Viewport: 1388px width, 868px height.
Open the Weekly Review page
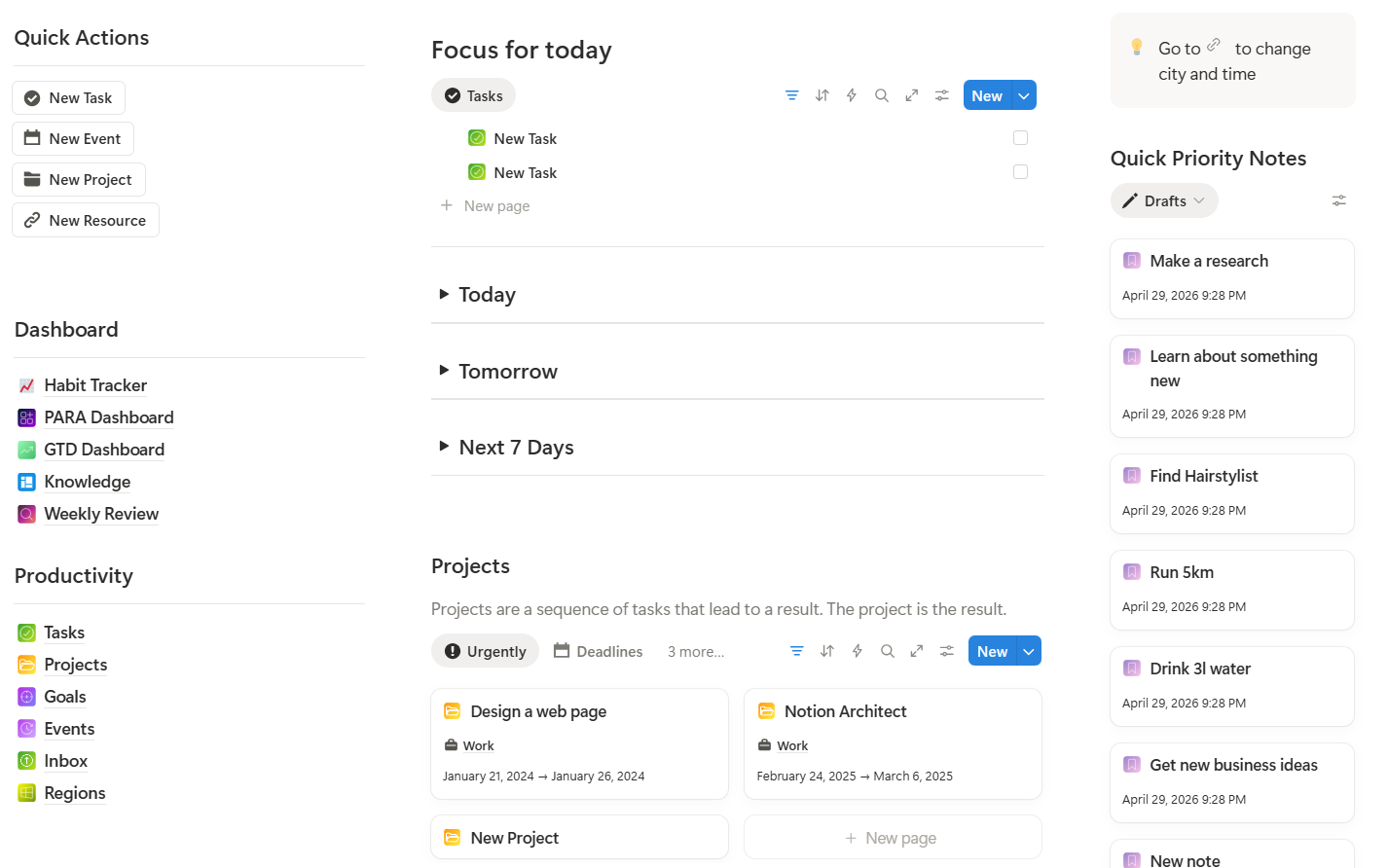click(100, 513)
